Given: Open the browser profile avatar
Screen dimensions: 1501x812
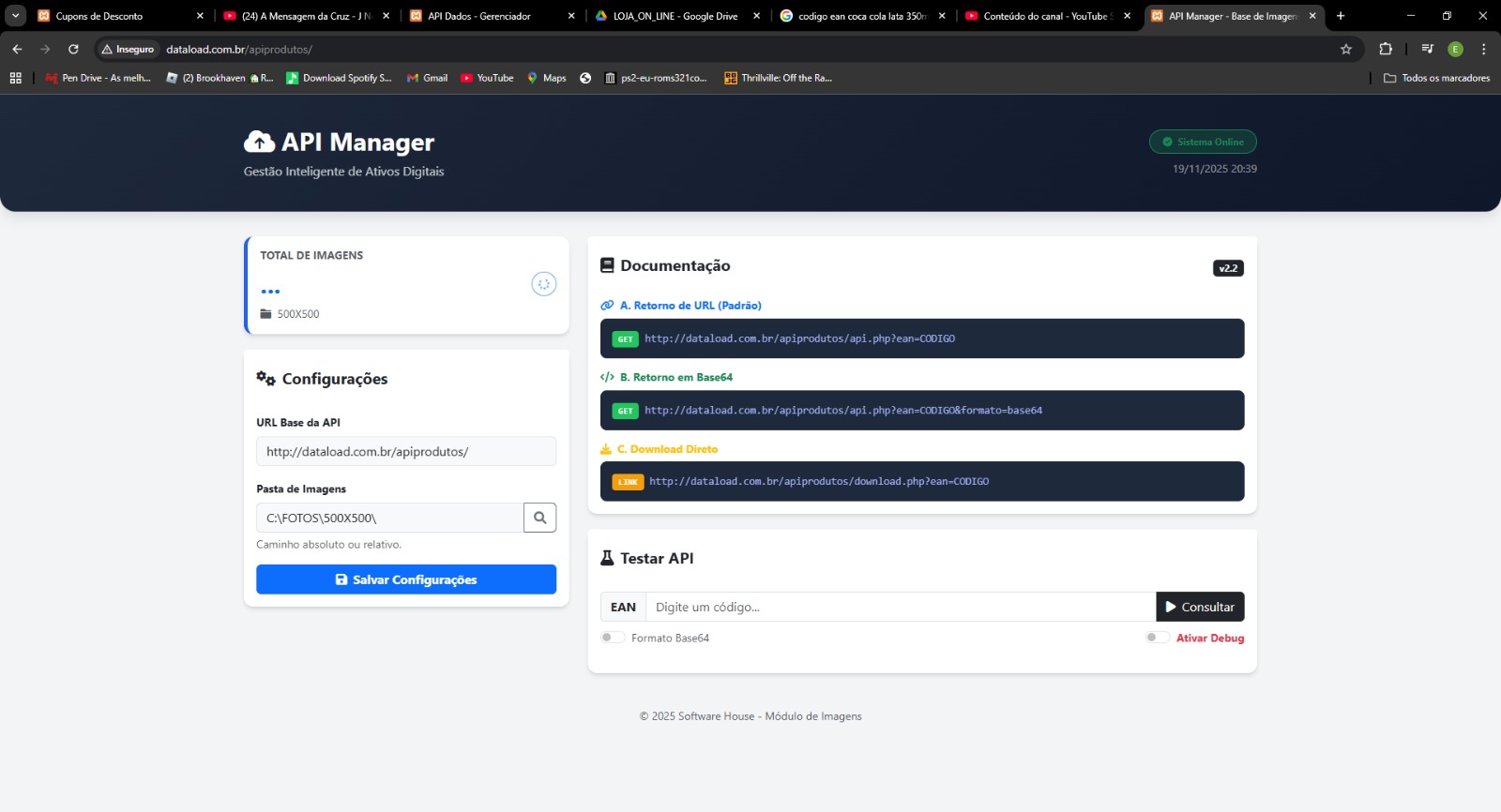Looking at the screenshot, I should pyautogui.click(x=1455, y=50).
